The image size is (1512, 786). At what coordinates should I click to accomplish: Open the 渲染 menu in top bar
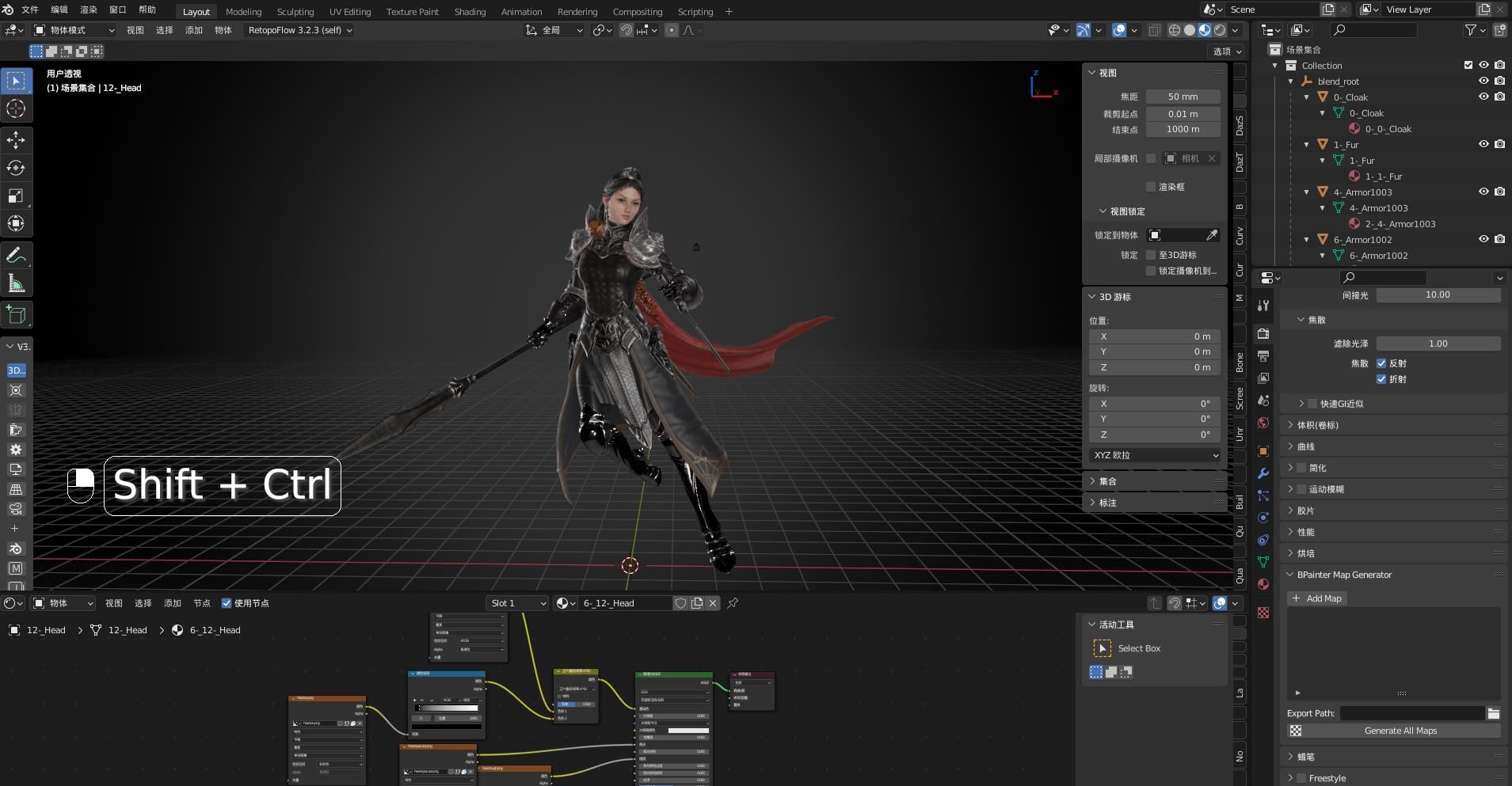(89, 9)
